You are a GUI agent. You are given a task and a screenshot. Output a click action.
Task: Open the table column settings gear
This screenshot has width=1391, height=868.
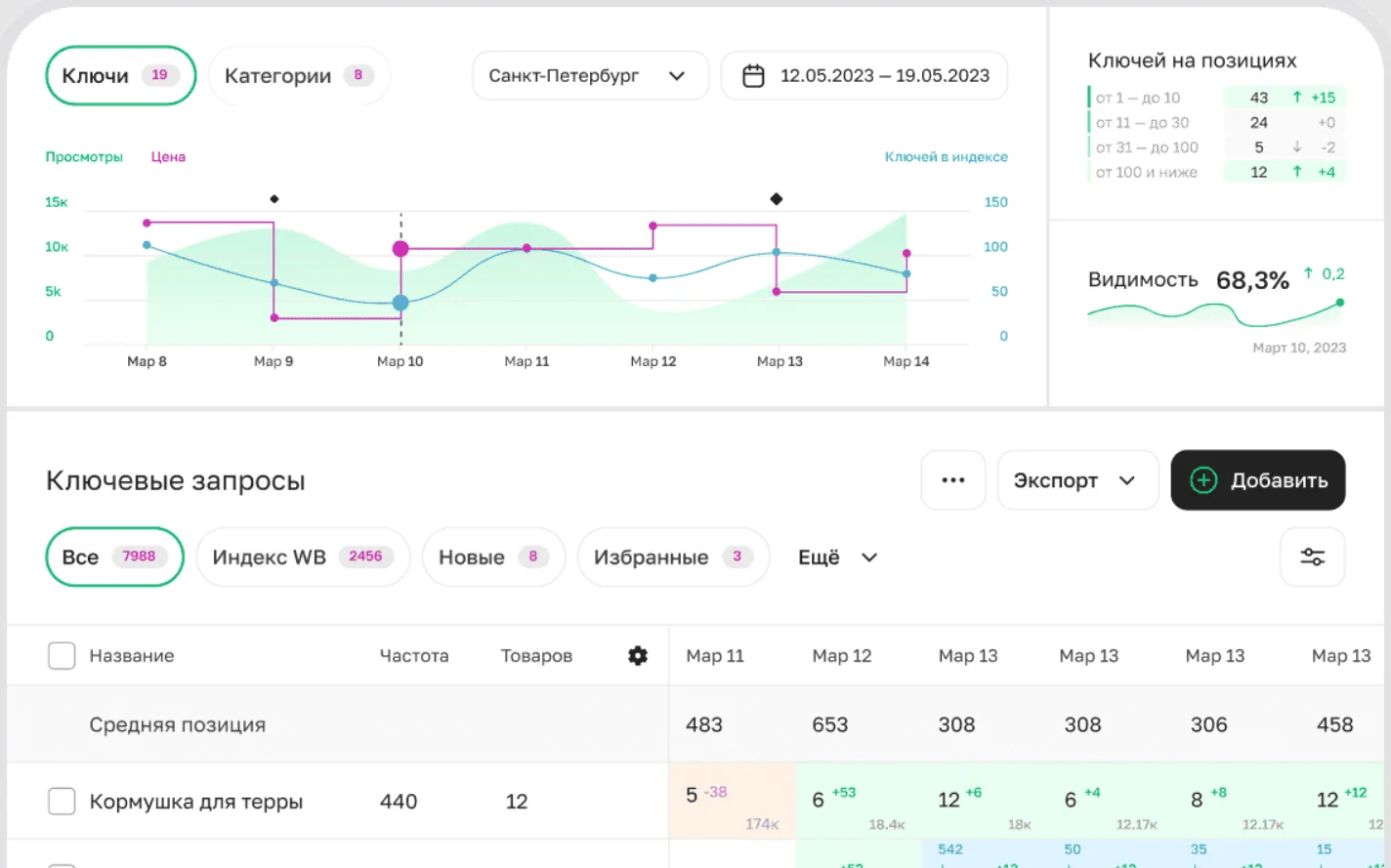(638, 656)
